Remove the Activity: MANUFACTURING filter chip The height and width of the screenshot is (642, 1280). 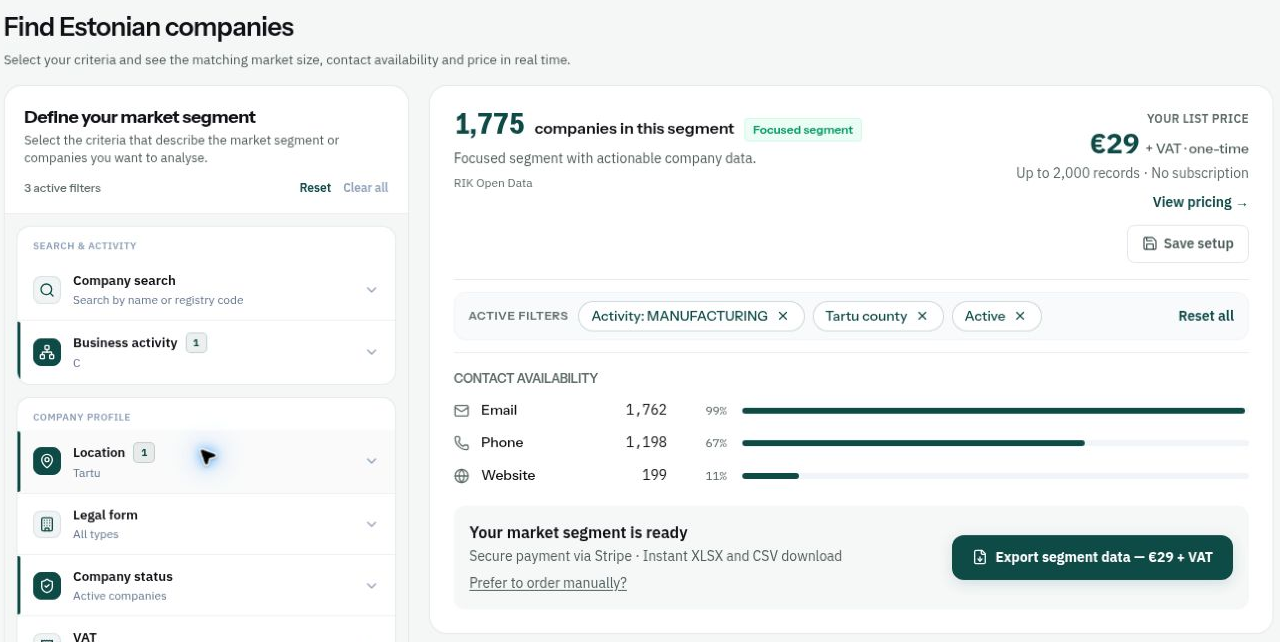pyautogui.click(x=783, y=316)
